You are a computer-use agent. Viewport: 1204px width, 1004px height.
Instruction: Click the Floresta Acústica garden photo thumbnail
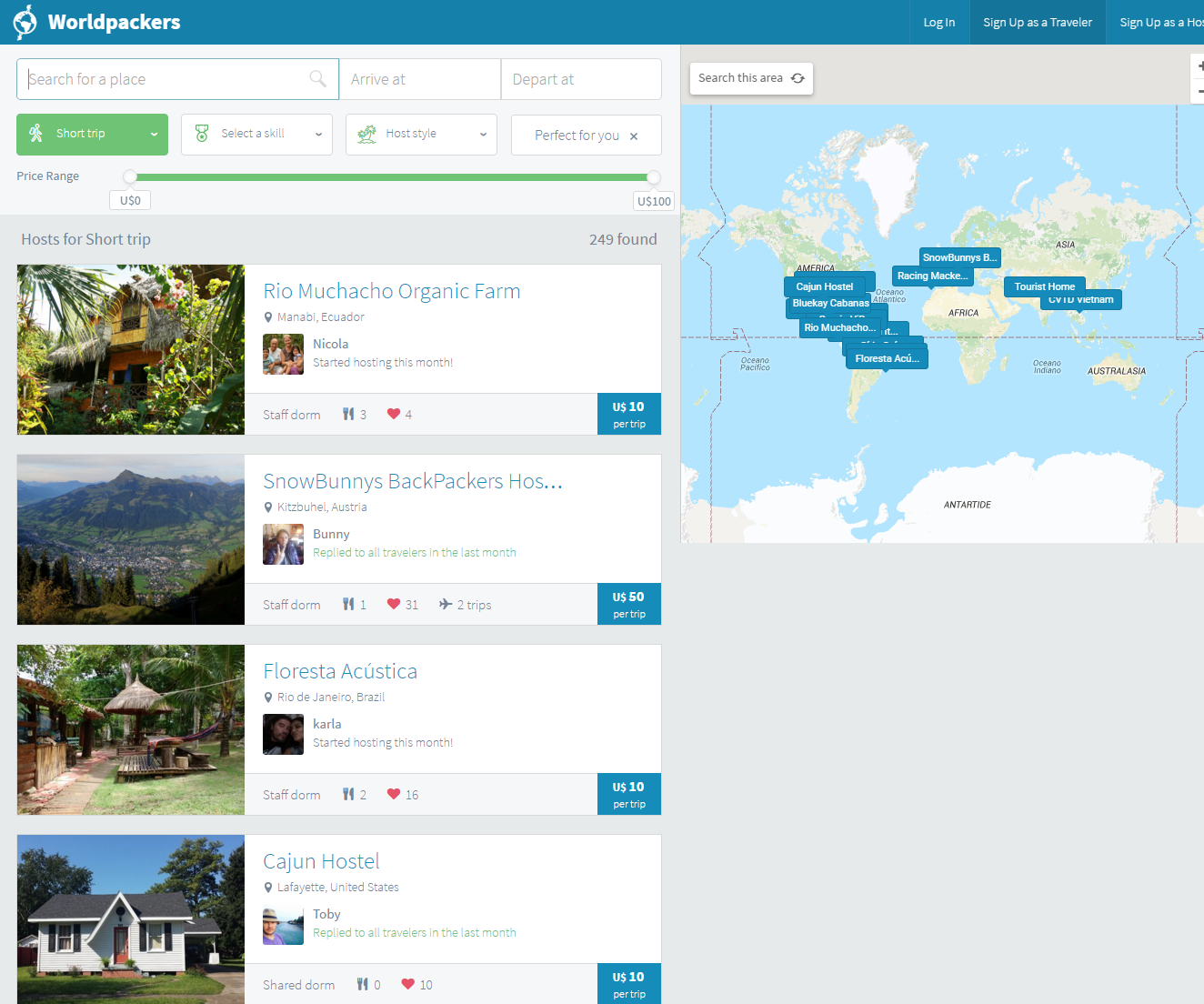pos(131,729)
